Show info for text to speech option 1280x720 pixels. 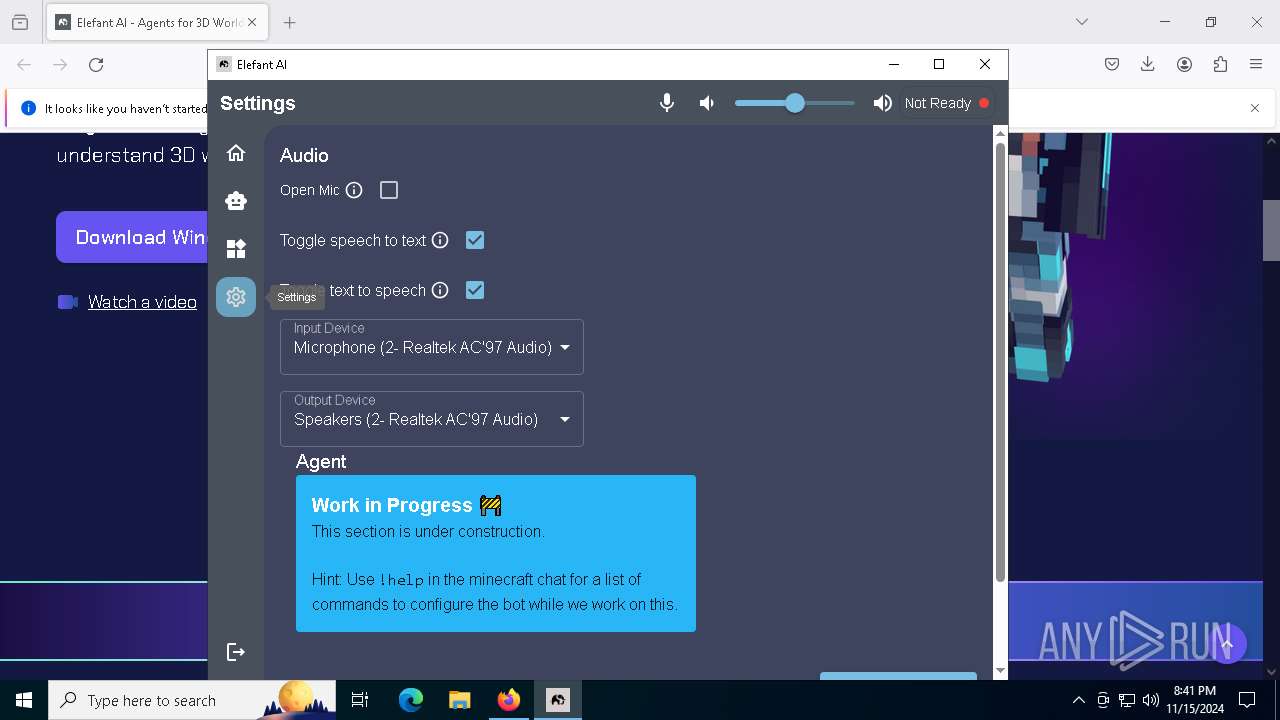[440, 290]
